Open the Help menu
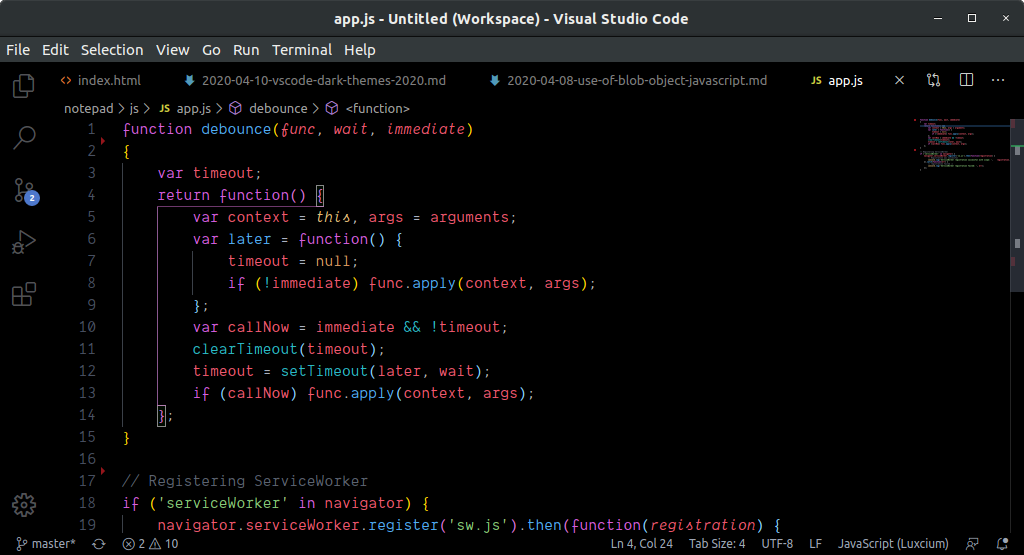Image resolution: width=1024 pixels, height=555 pixels. coord(360,50)
